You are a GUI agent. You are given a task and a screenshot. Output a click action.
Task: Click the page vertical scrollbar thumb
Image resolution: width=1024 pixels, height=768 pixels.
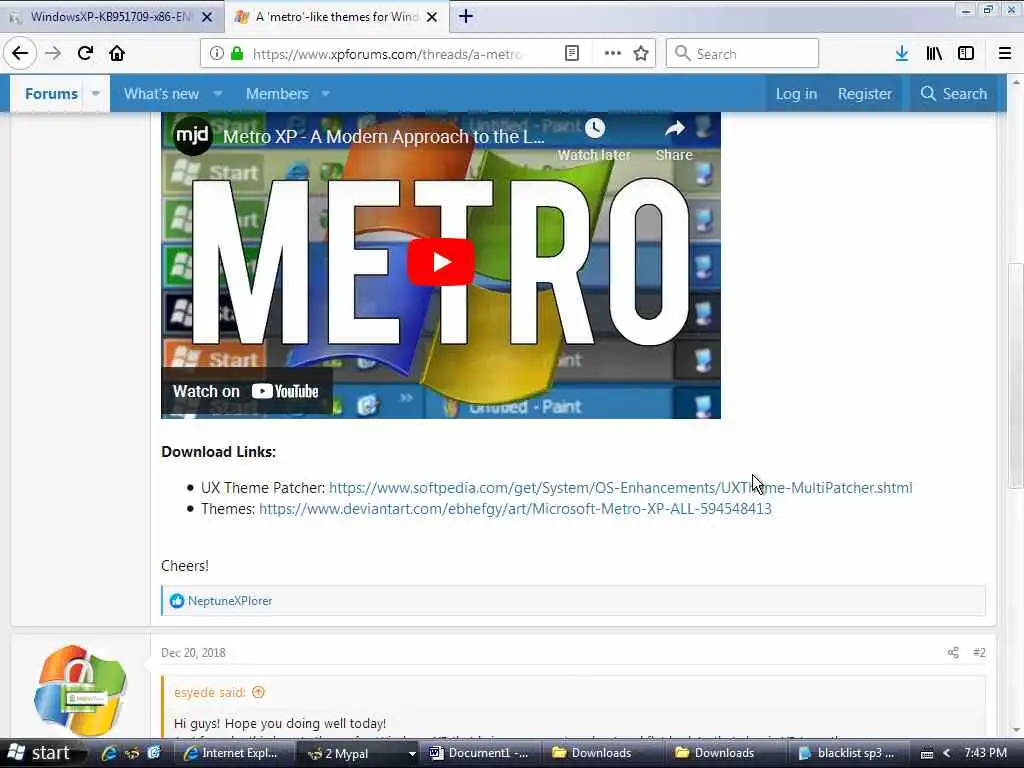pos(1016,375)
